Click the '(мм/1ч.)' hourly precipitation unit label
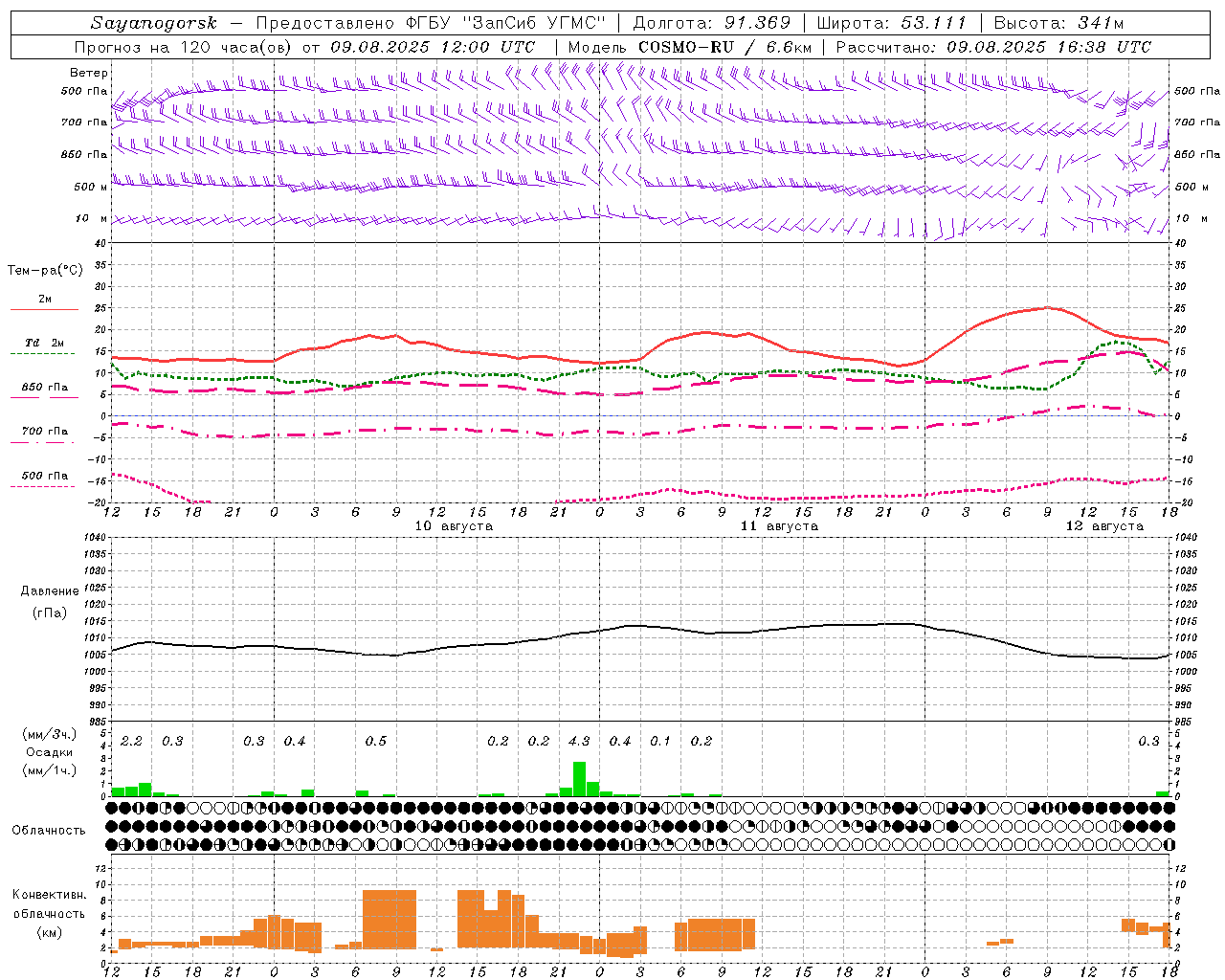Screen dimensions: 1225x980 [x=49, y=769]
